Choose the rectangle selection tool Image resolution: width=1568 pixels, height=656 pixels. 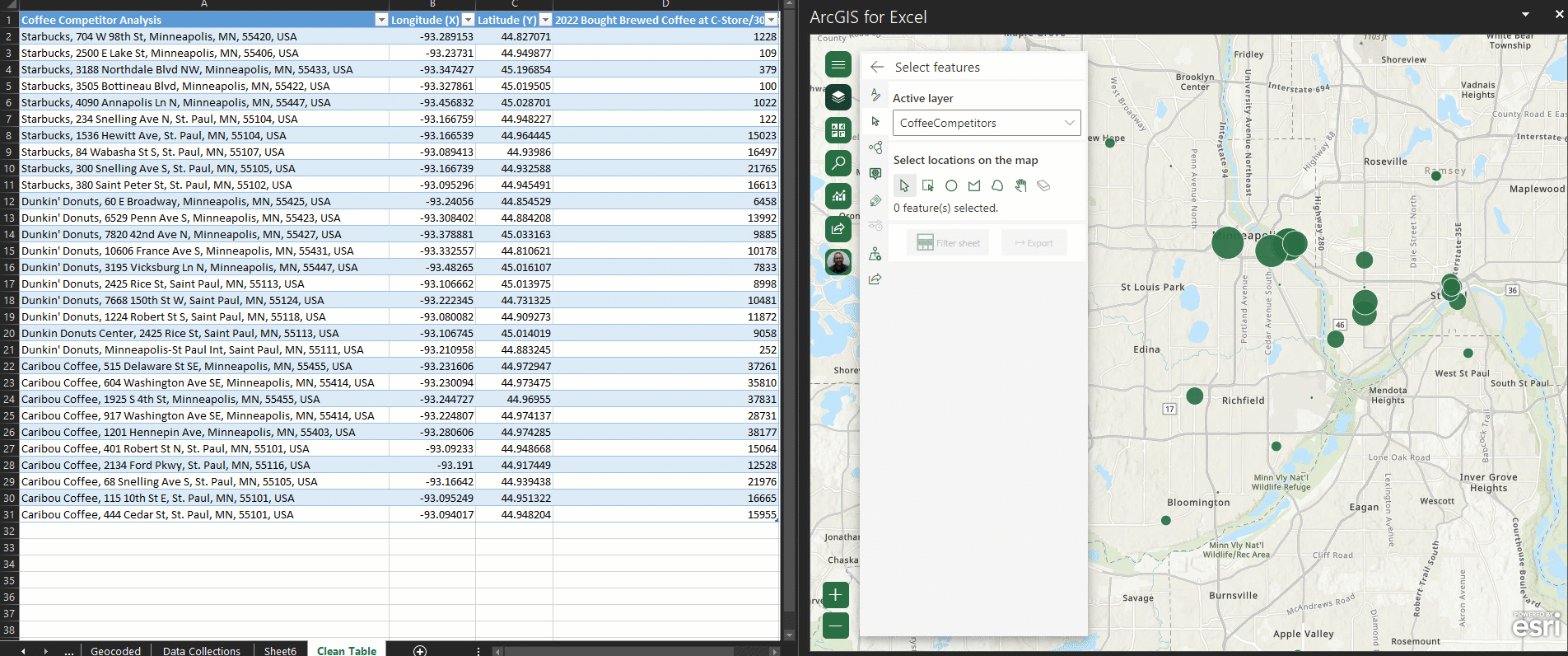928,185
